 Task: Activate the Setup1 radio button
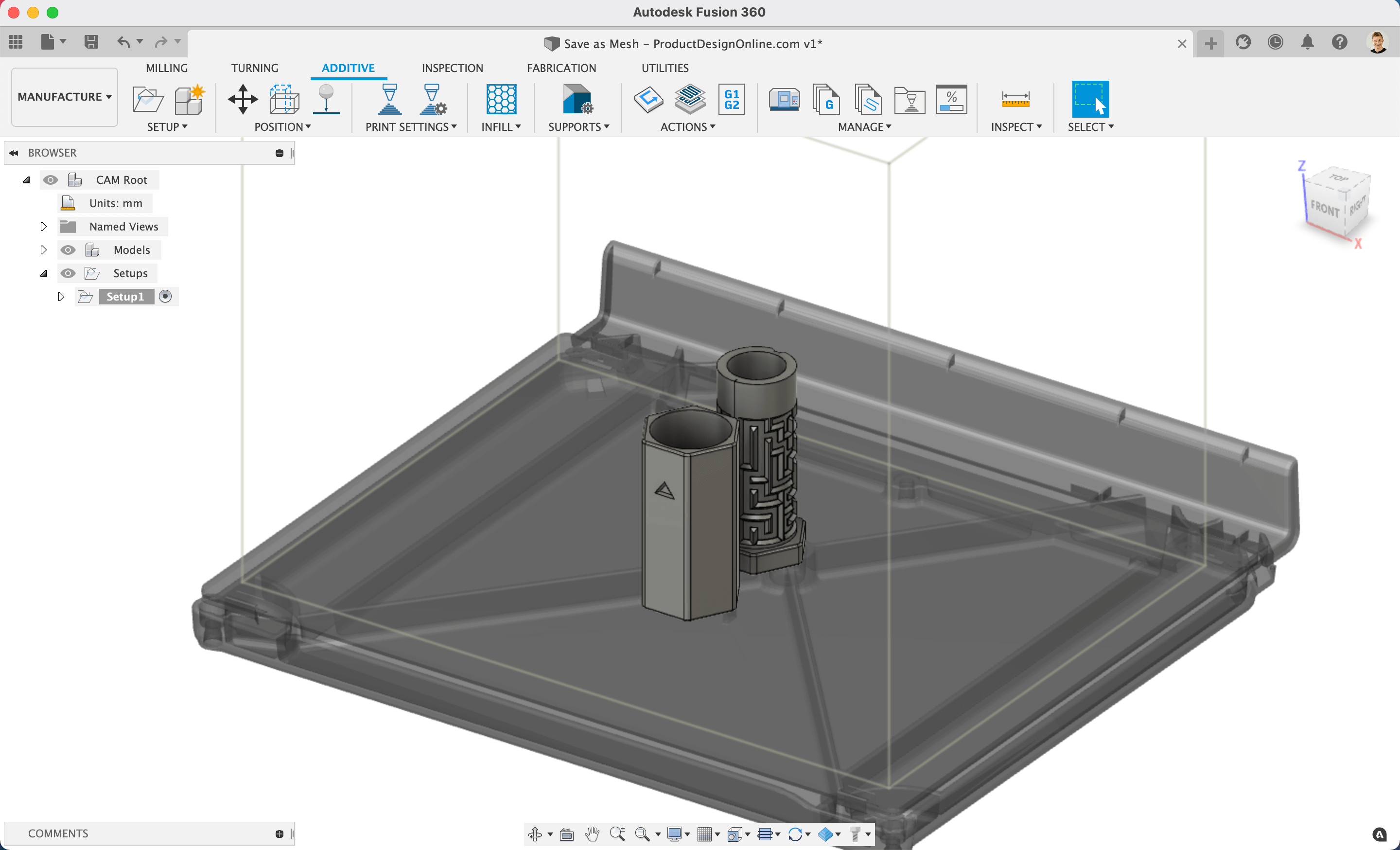(x=165, y=297)
